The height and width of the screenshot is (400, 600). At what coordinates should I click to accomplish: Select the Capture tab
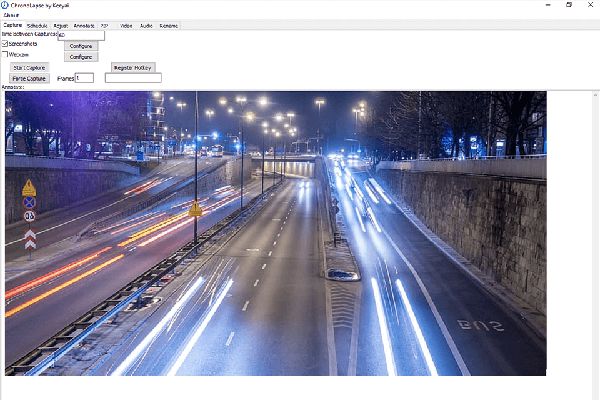[13, 25]
